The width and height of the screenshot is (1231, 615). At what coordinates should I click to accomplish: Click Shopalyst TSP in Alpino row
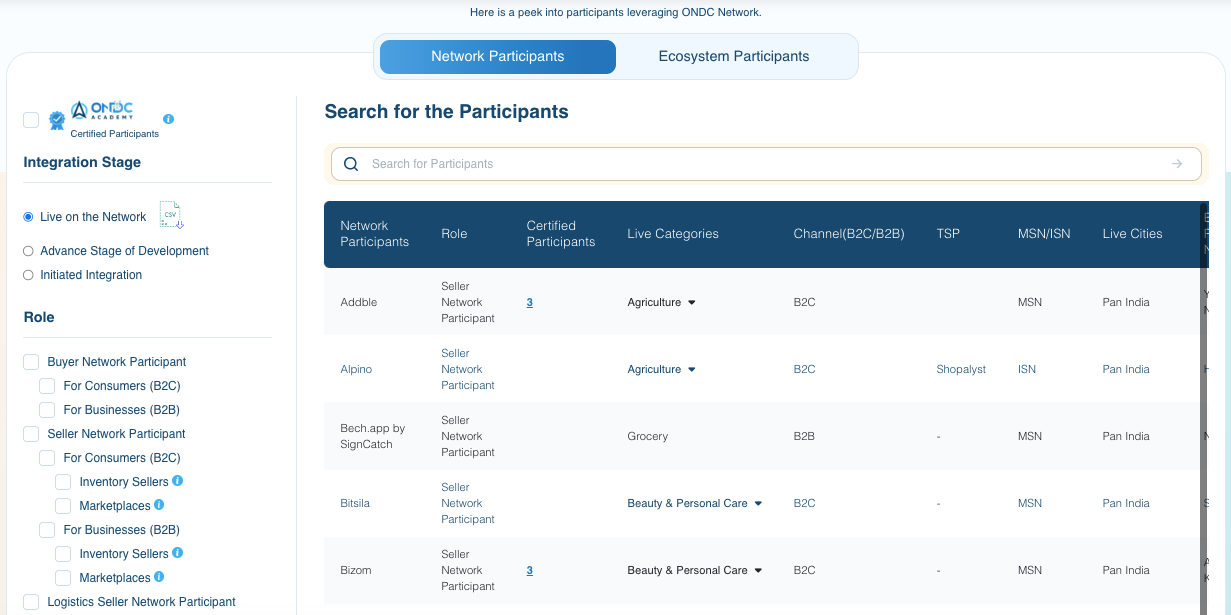961,369
